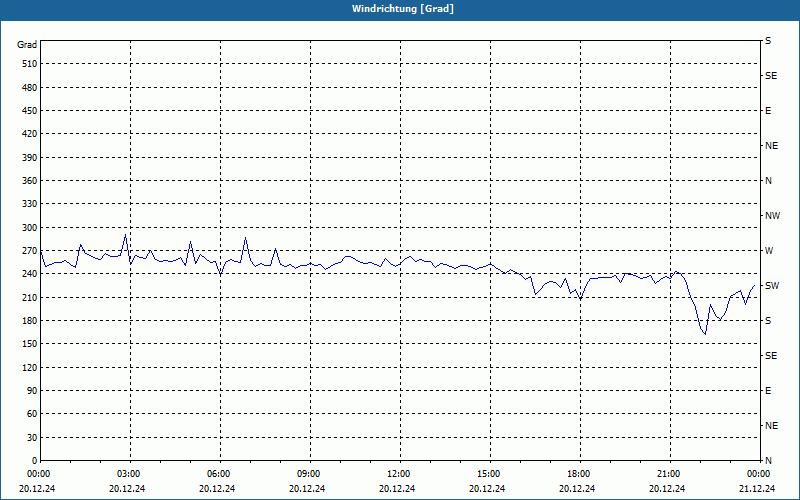Click the wind line's lowest dip after 21:00
This screenshot has height=500, width=800.
(705, 334)
